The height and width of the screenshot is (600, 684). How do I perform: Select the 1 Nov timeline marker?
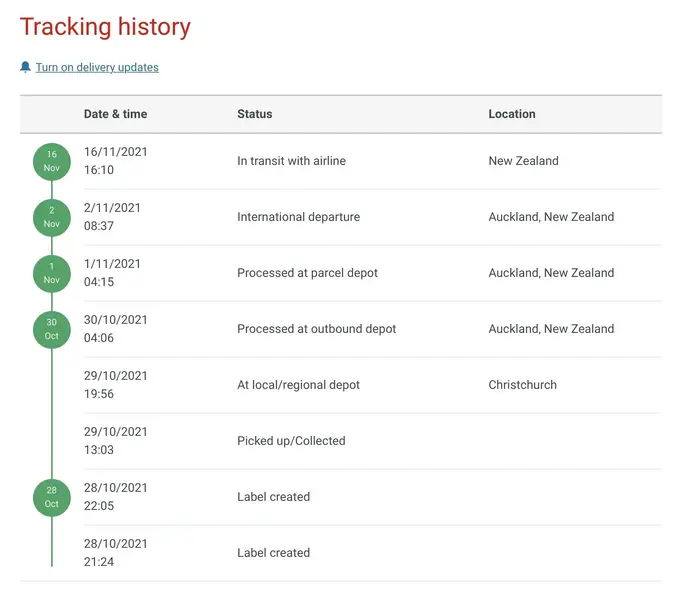52,273
